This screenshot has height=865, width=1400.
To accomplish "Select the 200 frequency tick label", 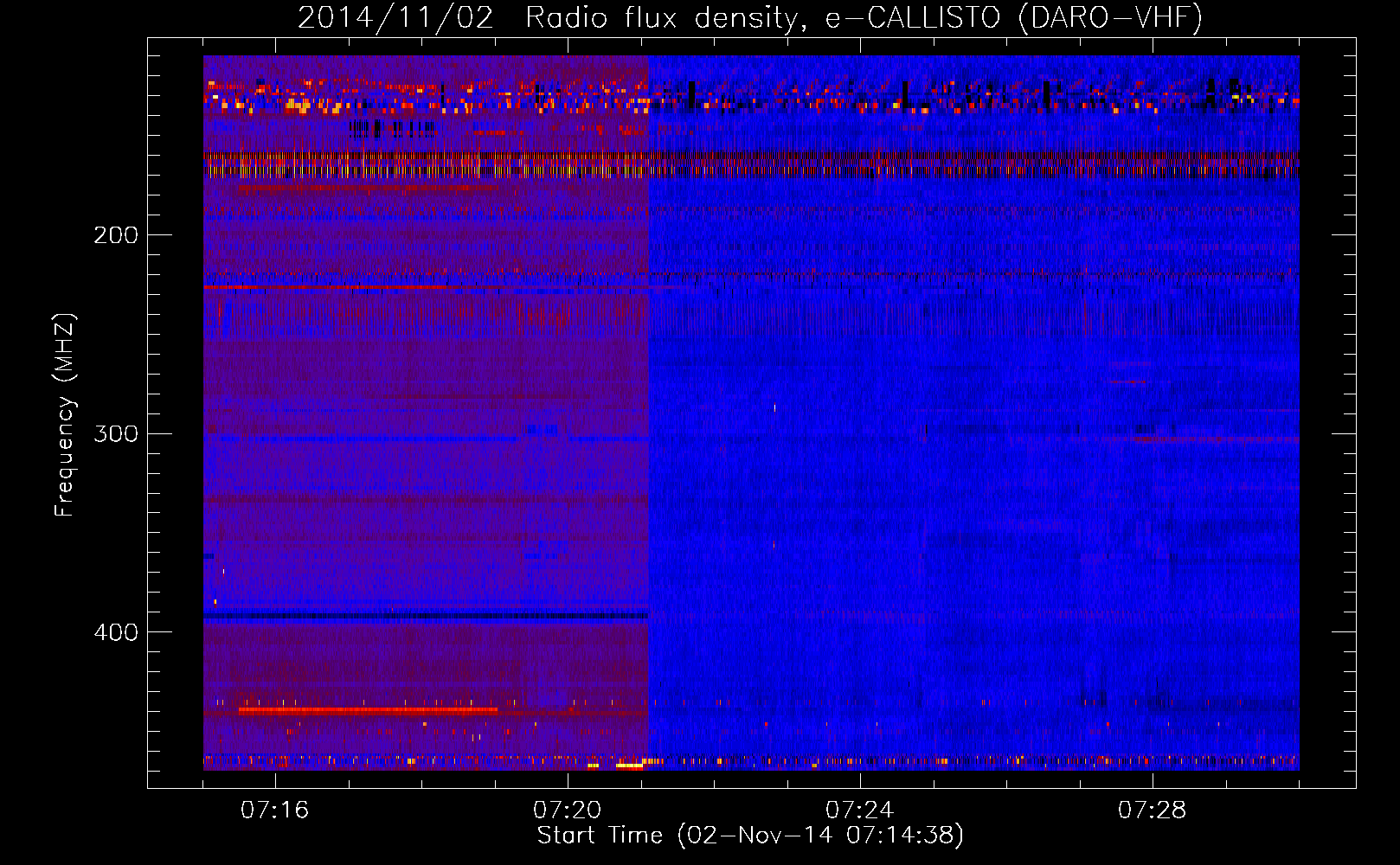I will click(x=116, y=235).
